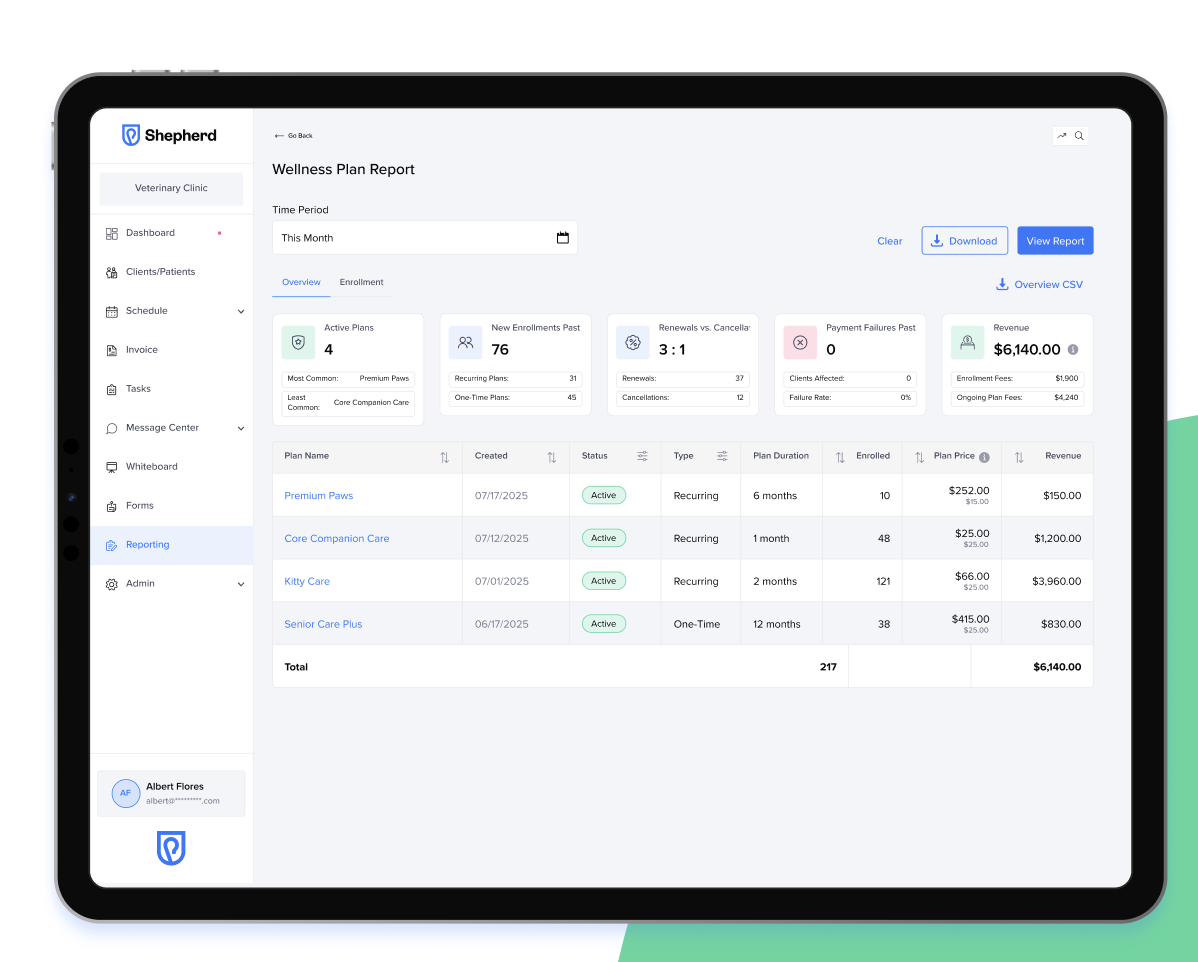
Task: Click the Clients/Patients icon
Action: tap(112, 272)
